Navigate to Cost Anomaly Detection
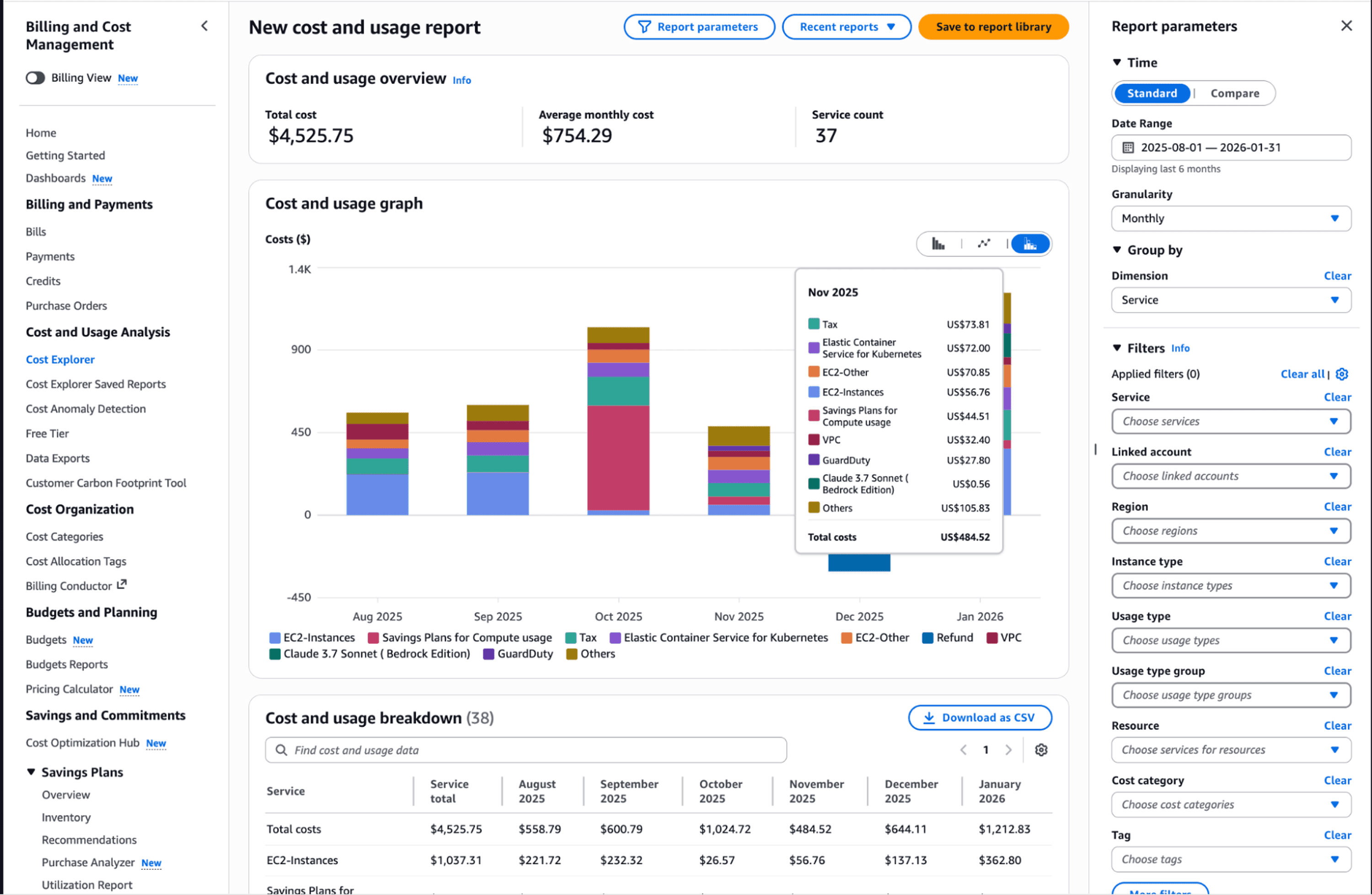The height and width of the screenshot is (895, 1372). (86, 408)
